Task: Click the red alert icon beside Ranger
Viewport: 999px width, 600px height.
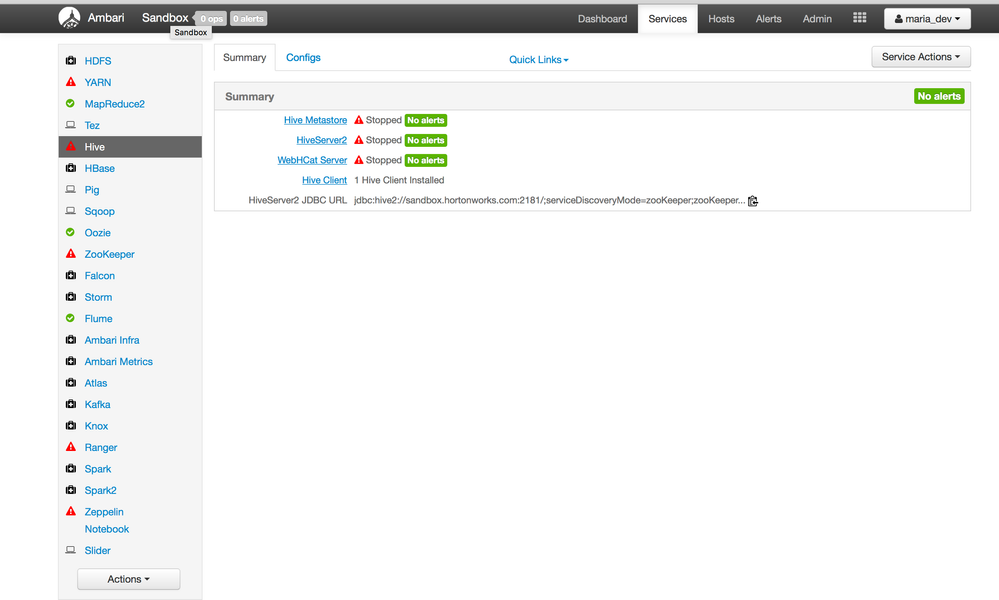Action: point(71,447)
